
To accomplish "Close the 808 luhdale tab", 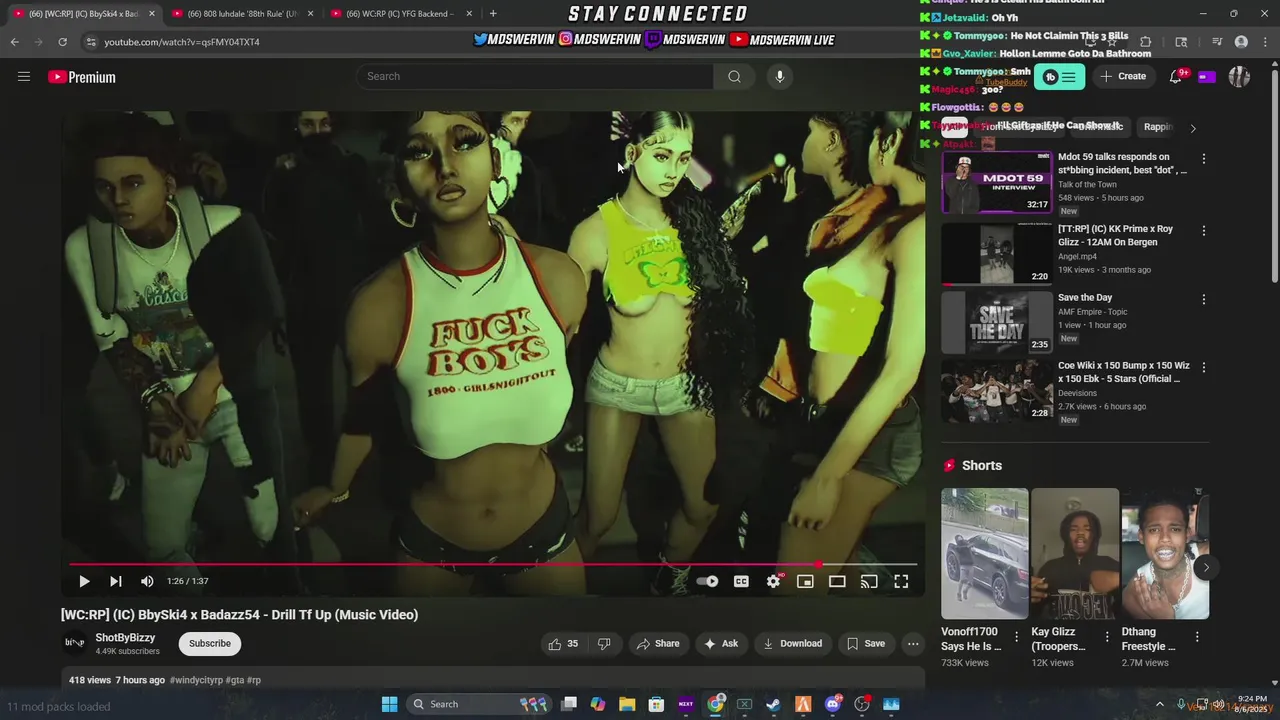I will (x=310, y=14).
